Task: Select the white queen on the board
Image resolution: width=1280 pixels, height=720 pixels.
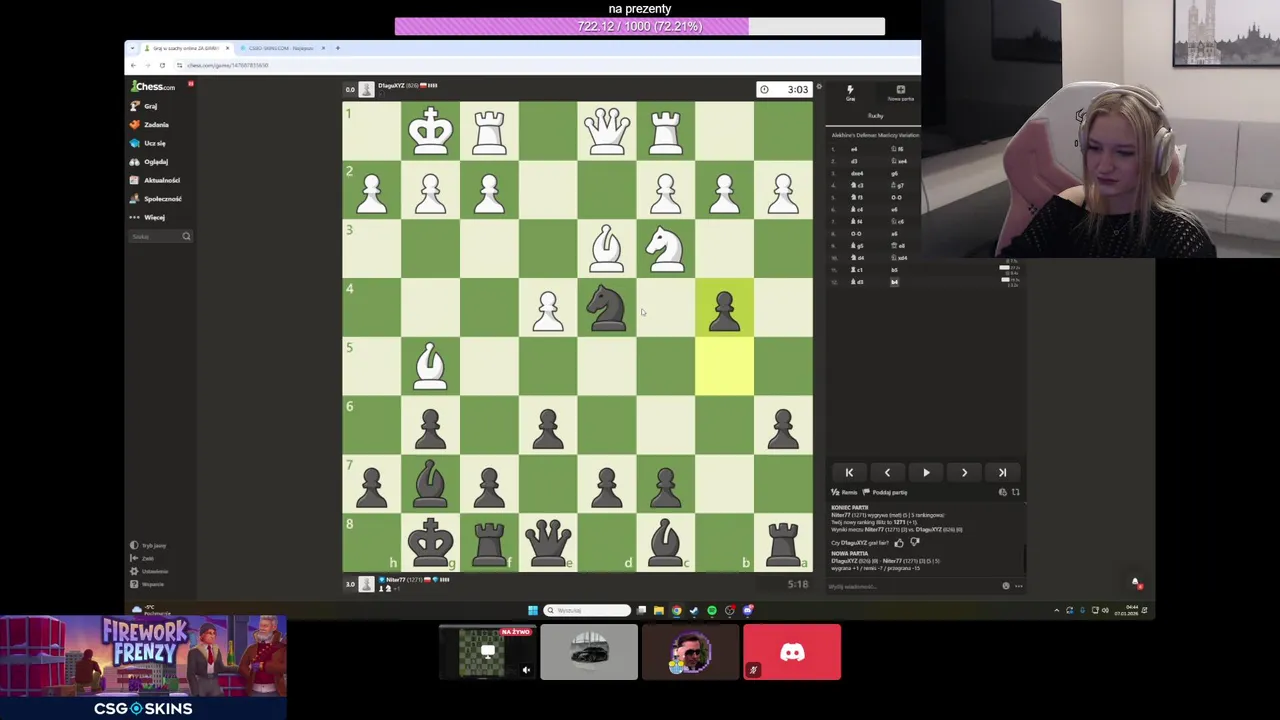Action: pos(607,131)
